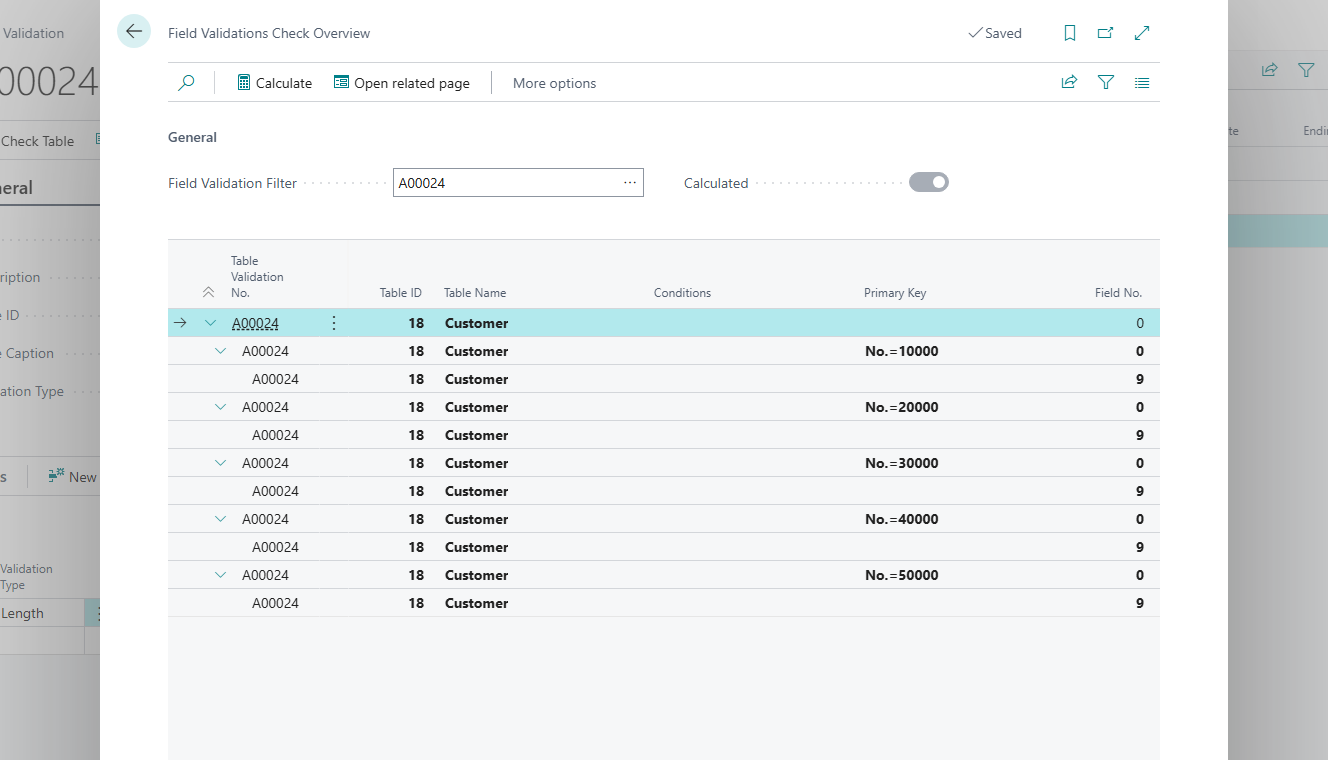Click the No.=20000 primary key cell

point(901,407)
